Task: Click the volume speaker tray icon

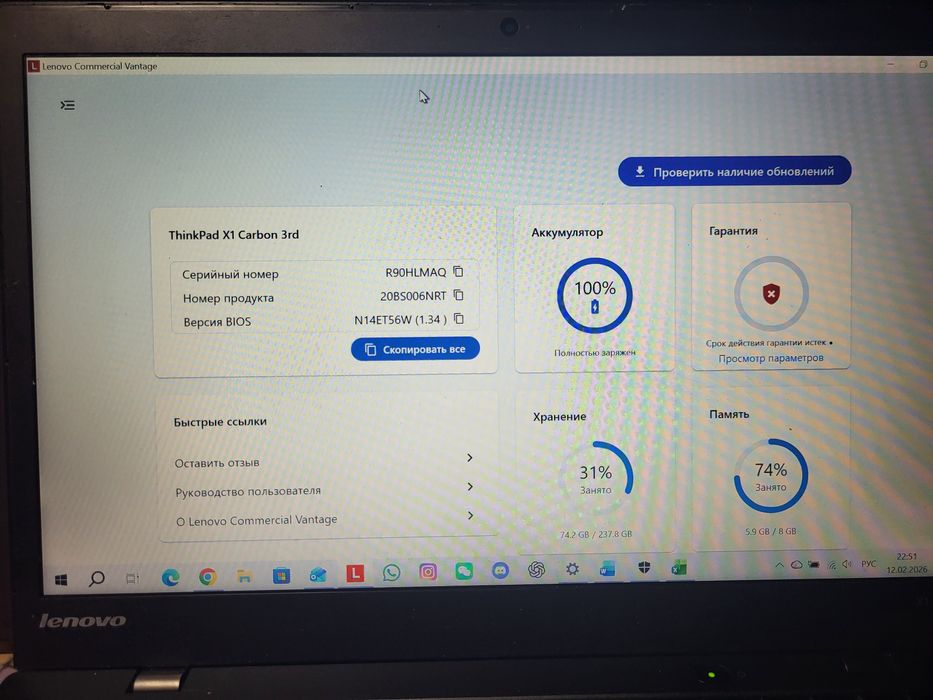Action: (847, 564)
